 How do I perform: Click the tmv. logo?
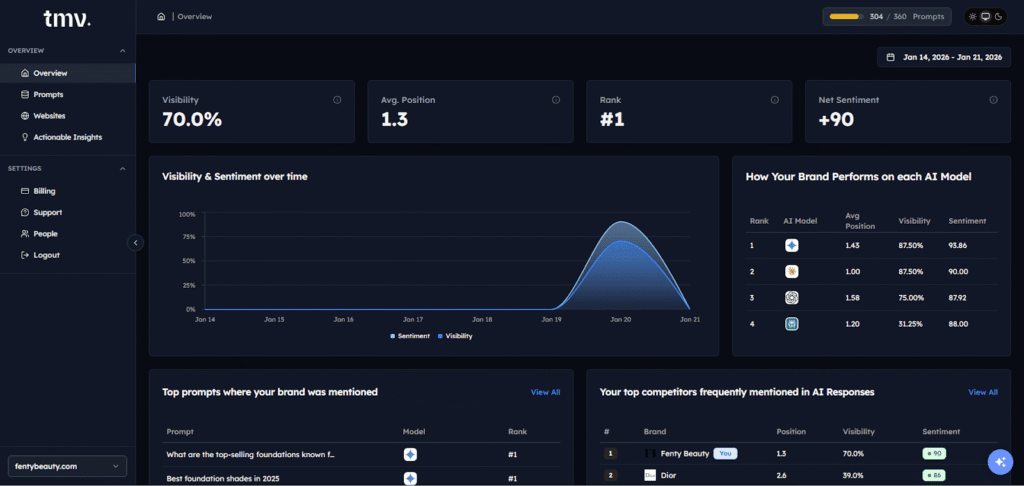point(67,20)
